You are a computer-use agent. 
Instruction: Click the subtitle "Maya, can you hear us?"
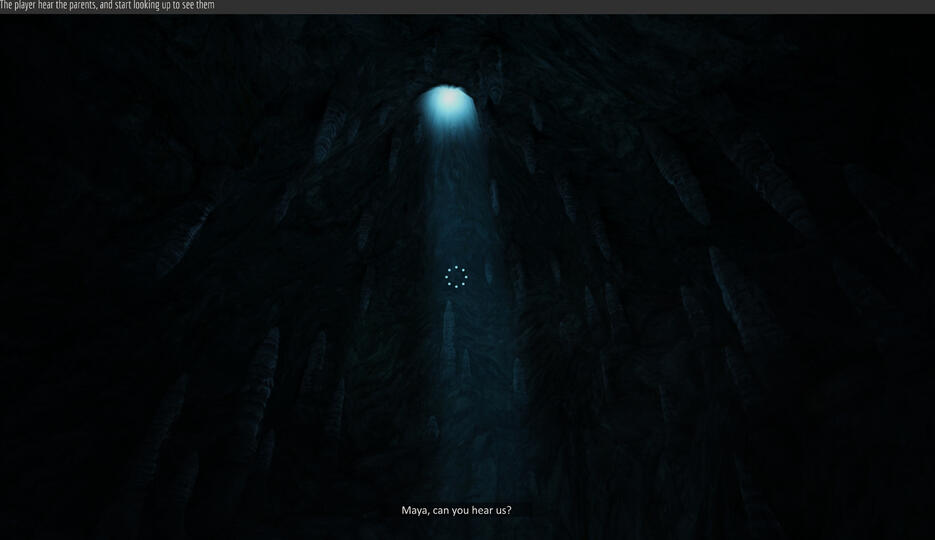(x=456, y=510)
